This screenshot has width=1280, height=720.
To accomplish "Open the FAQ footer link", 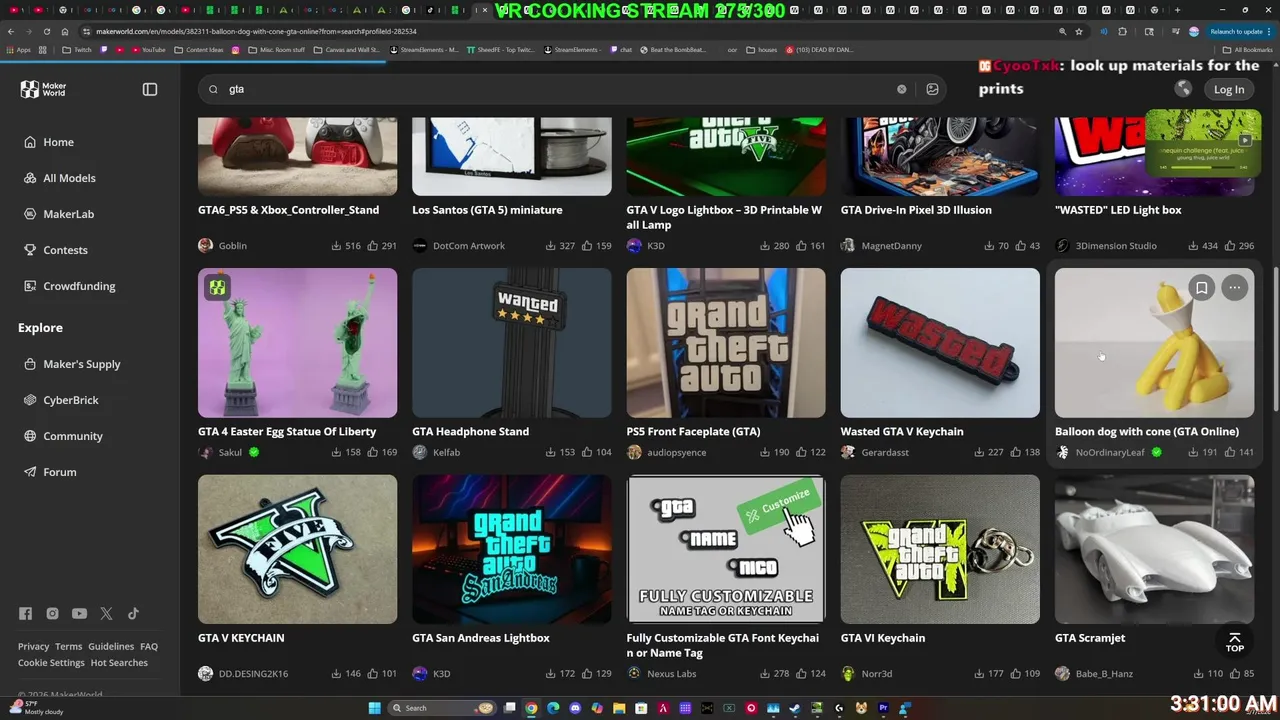I will (x=149, y=646).
